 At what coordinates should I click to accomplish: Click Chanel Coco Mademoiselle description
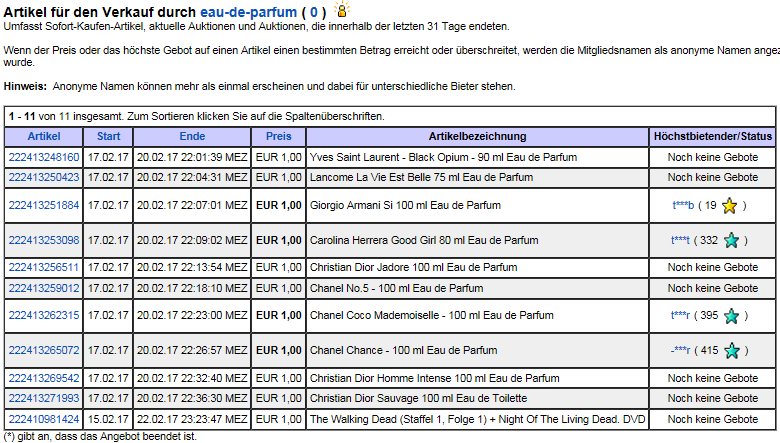click(x=431, y=315)
